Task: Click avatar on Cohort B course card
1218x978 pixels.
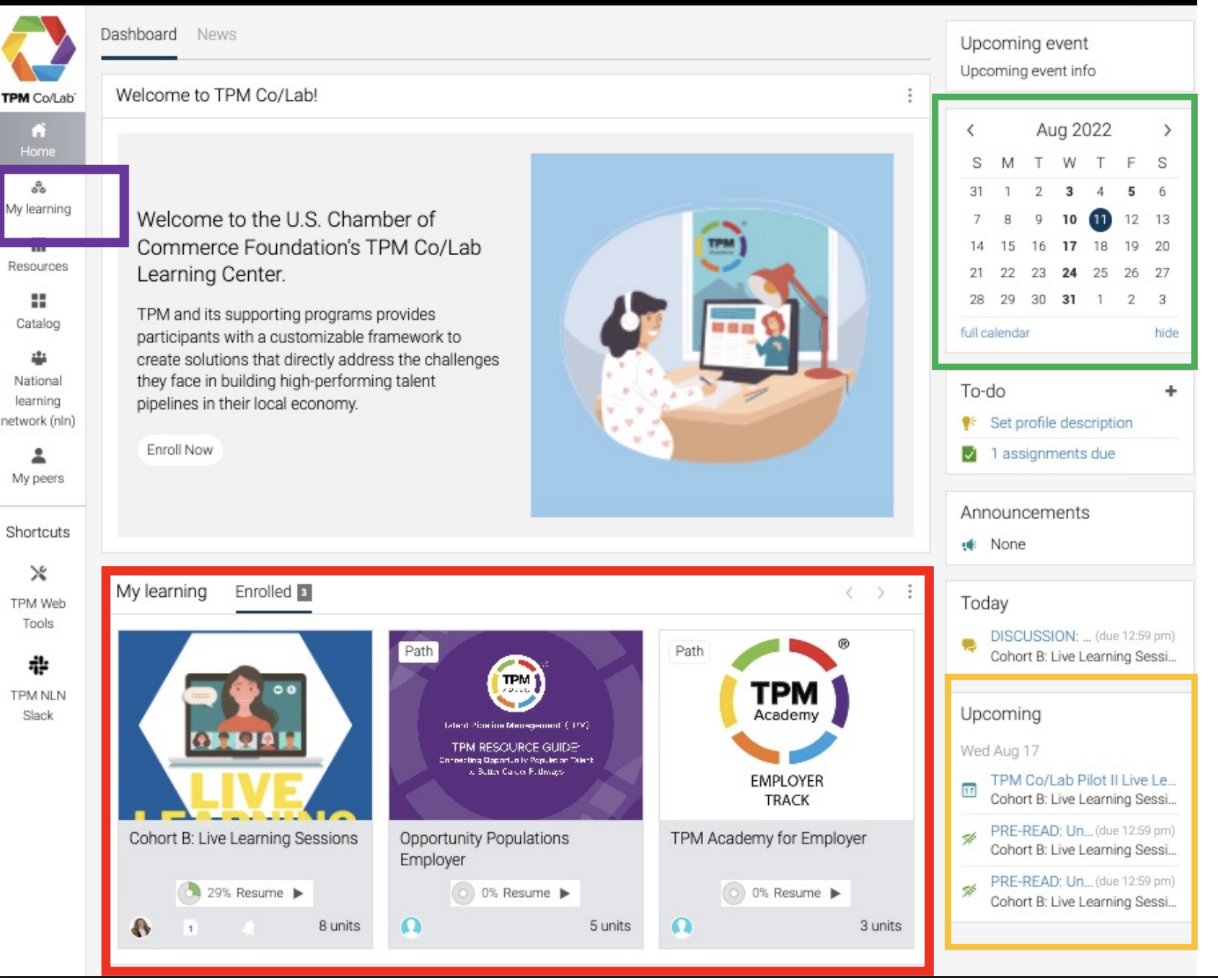Action: click(x=141, y=928)
